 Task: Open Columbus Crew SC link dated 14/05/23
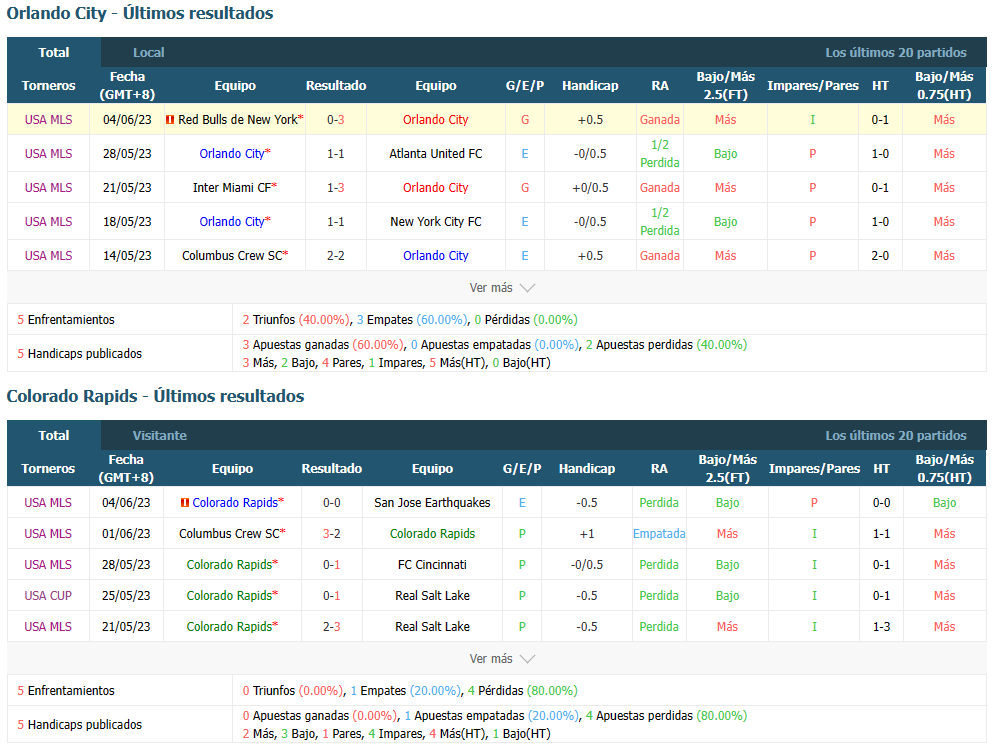232,256
